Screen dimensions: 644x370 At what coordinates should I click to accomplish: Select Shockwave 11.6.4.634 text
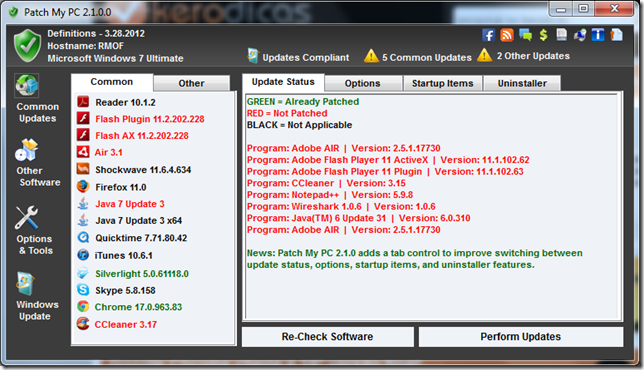tap(143, 170)
